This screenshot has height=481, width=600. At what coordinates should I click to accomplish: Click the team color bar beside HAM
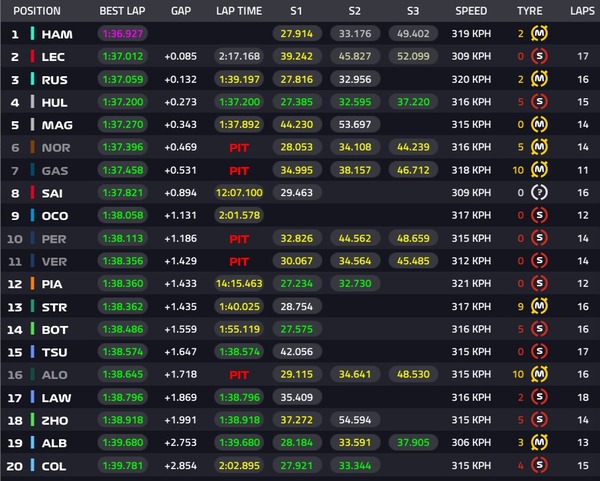click(33, 33)
